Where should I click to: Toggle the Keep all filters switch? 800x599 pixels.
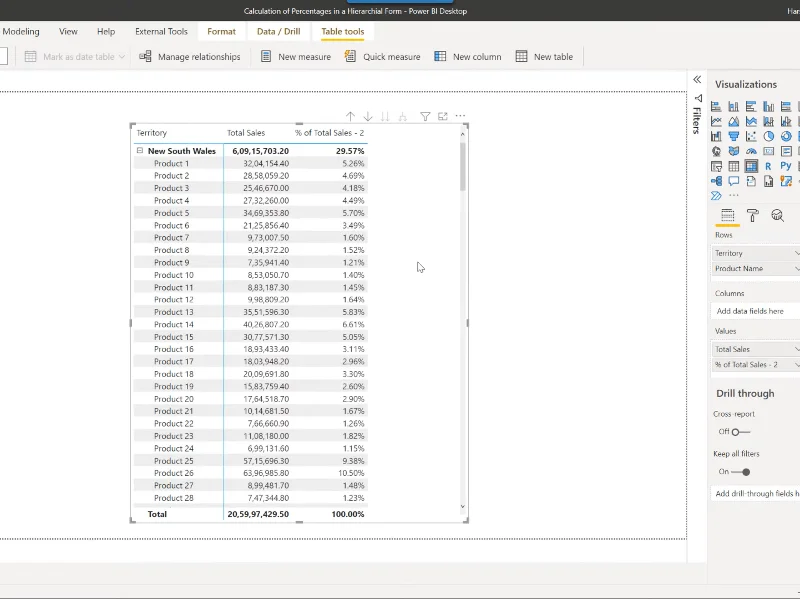(x=740, y=472)
